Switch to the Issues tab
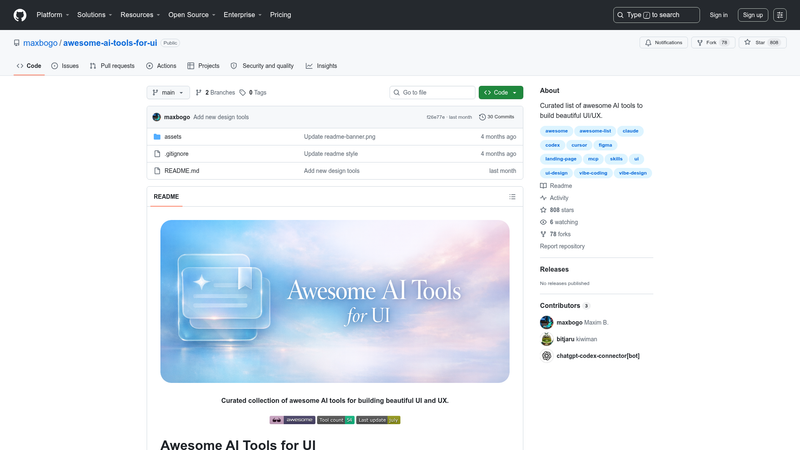Screen dimensions: 800x450 pyautogui.click(x=65, y=66)
